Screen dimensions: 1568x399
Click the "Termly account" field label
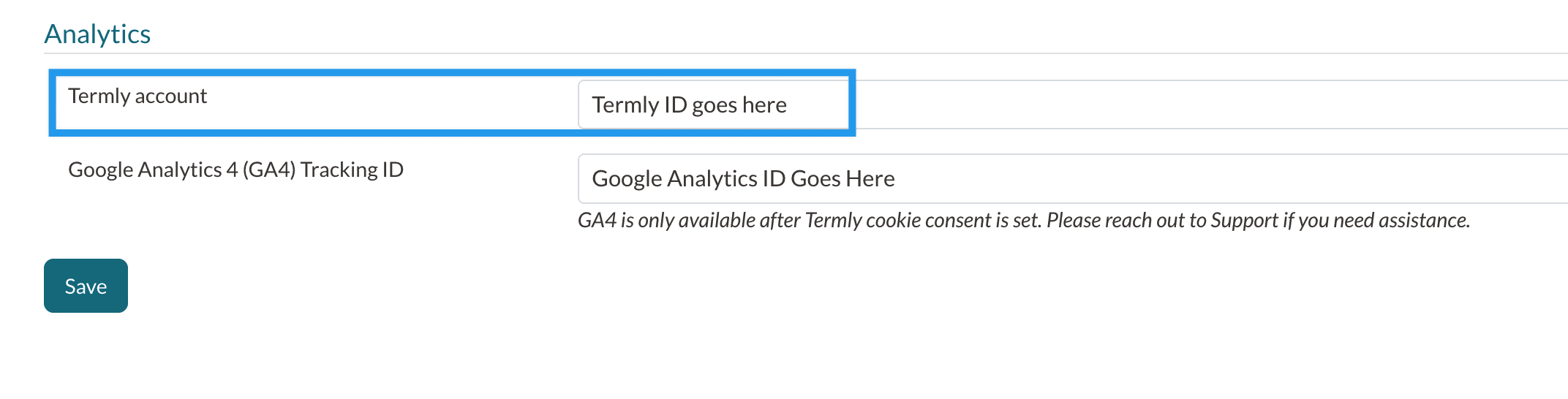tap(137, 96)
